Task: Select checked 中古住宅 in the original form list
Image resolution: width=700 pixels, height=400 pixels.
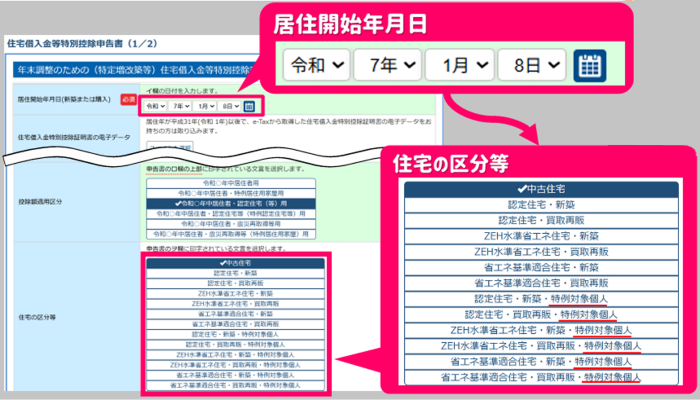Action: tap(235, 263)
